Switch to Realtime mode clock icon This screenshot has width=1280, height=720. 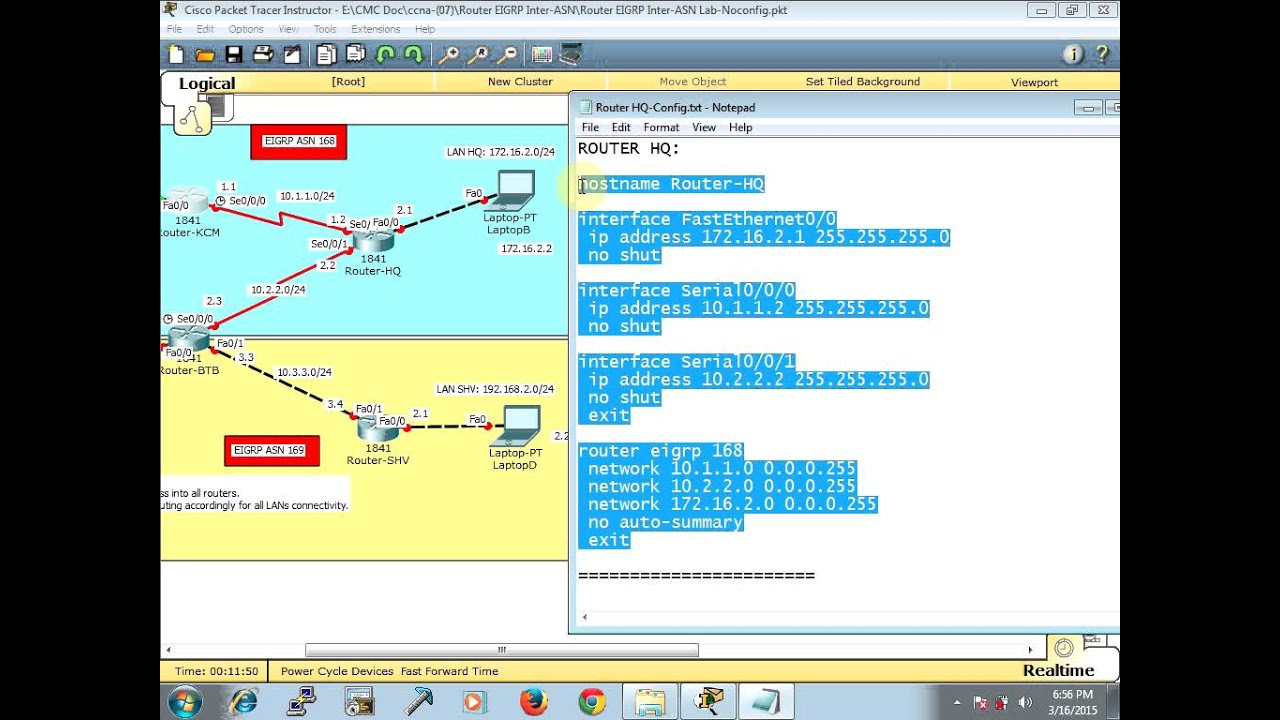coord(1063,648)
